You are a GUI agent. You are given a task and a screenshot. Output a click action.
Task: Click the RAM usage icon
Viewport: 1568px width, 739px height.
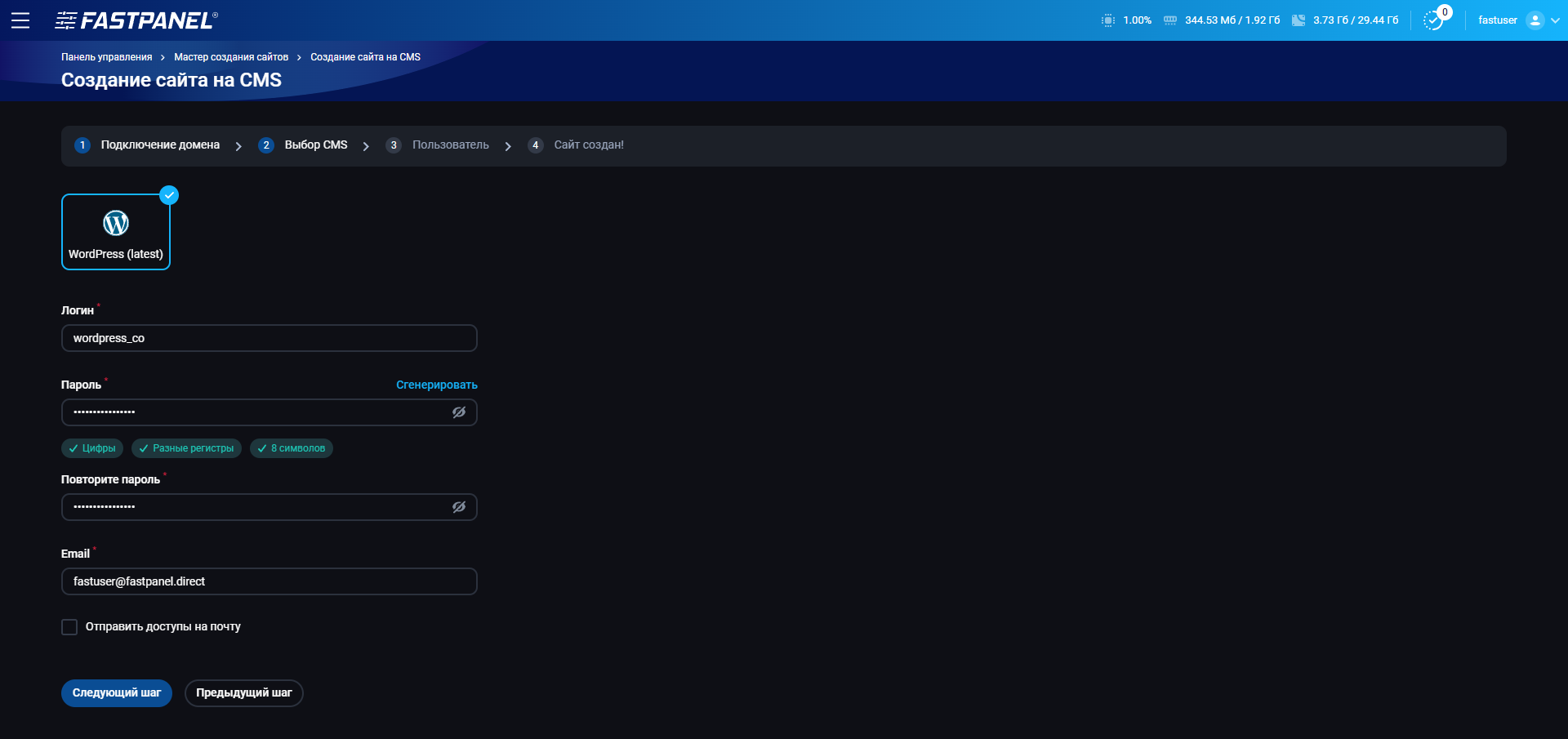(1169, 20)
